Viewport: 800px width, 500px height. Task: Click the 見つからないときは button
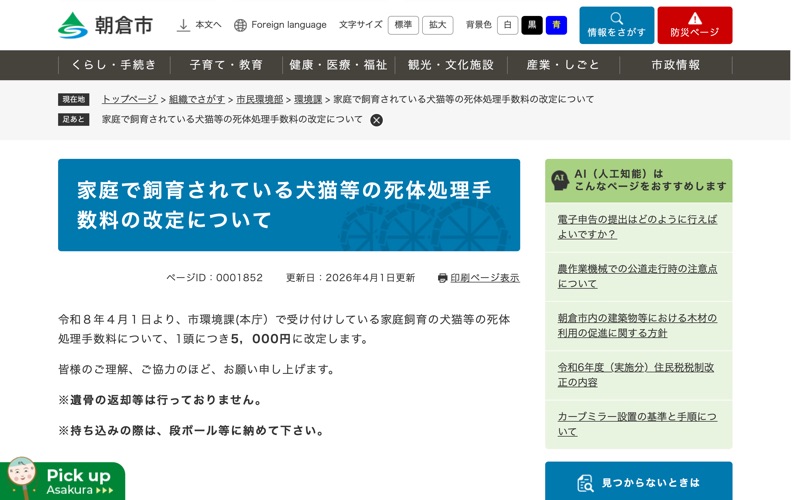click(x=638, y=481)
